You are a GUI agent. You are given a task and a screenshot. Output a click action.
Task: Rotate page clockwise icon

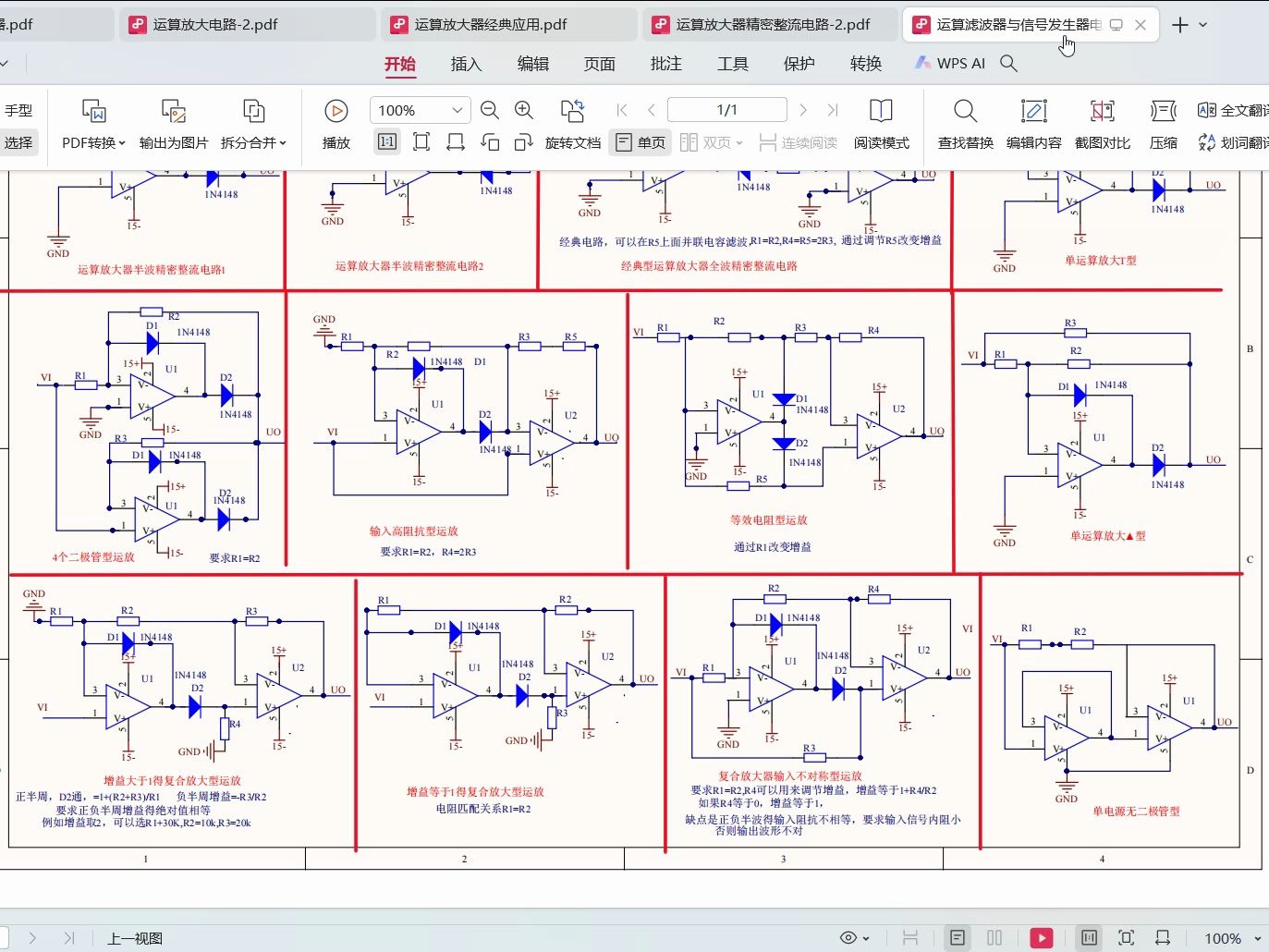coord(524,142)
